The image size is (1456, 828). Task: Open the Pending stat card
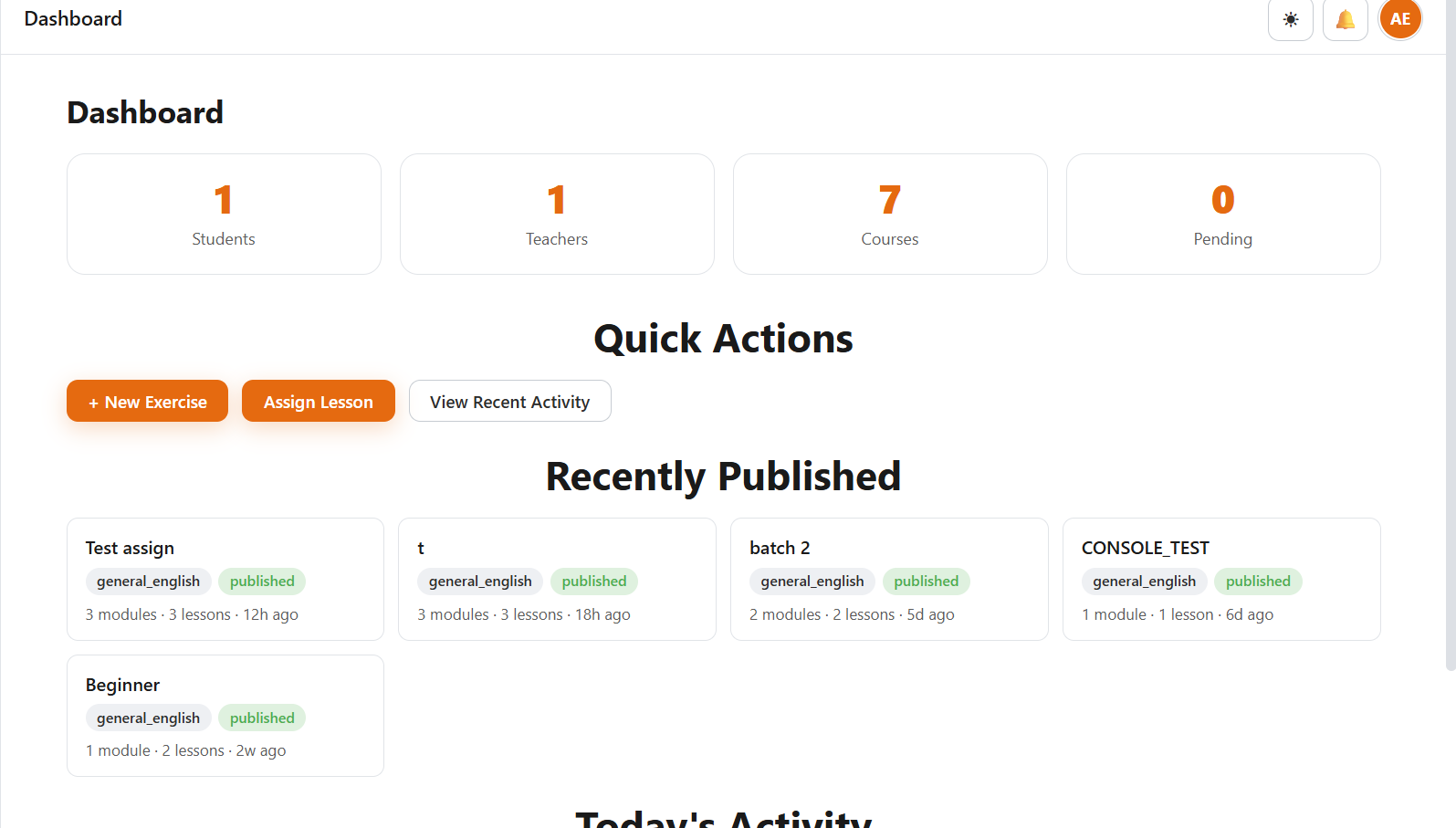tap(1223, 214)
